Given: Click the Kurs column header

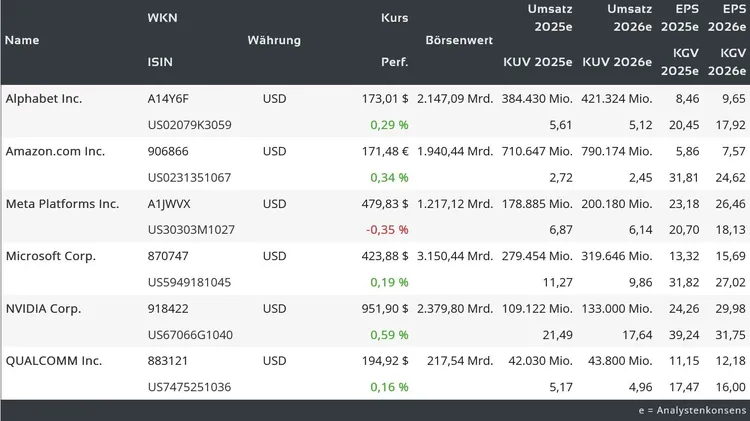Looking at the screenshot, I should 395,18.
